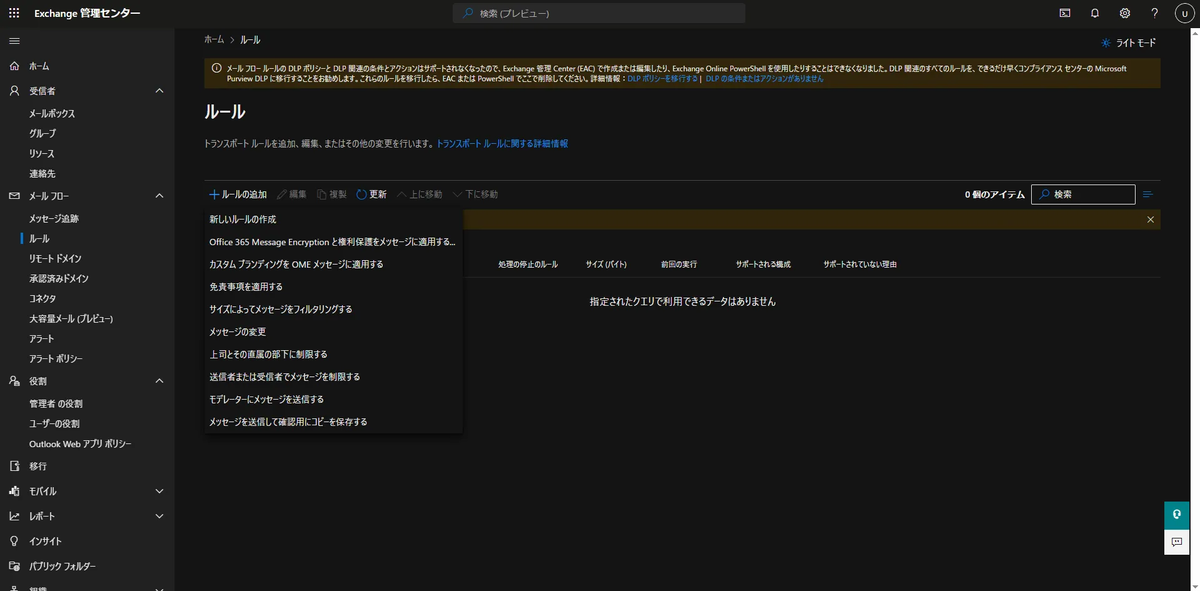Click 複製 in the toolbar

click(x=331, y=194)
